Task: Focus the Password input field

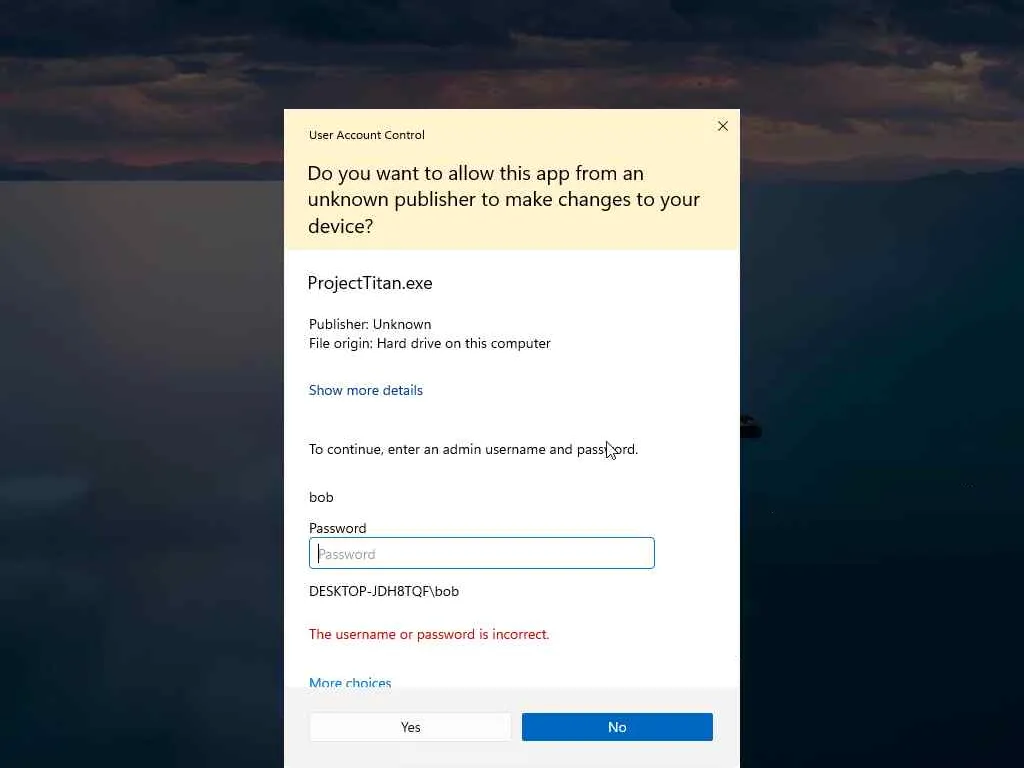Action: click(481, 553)
